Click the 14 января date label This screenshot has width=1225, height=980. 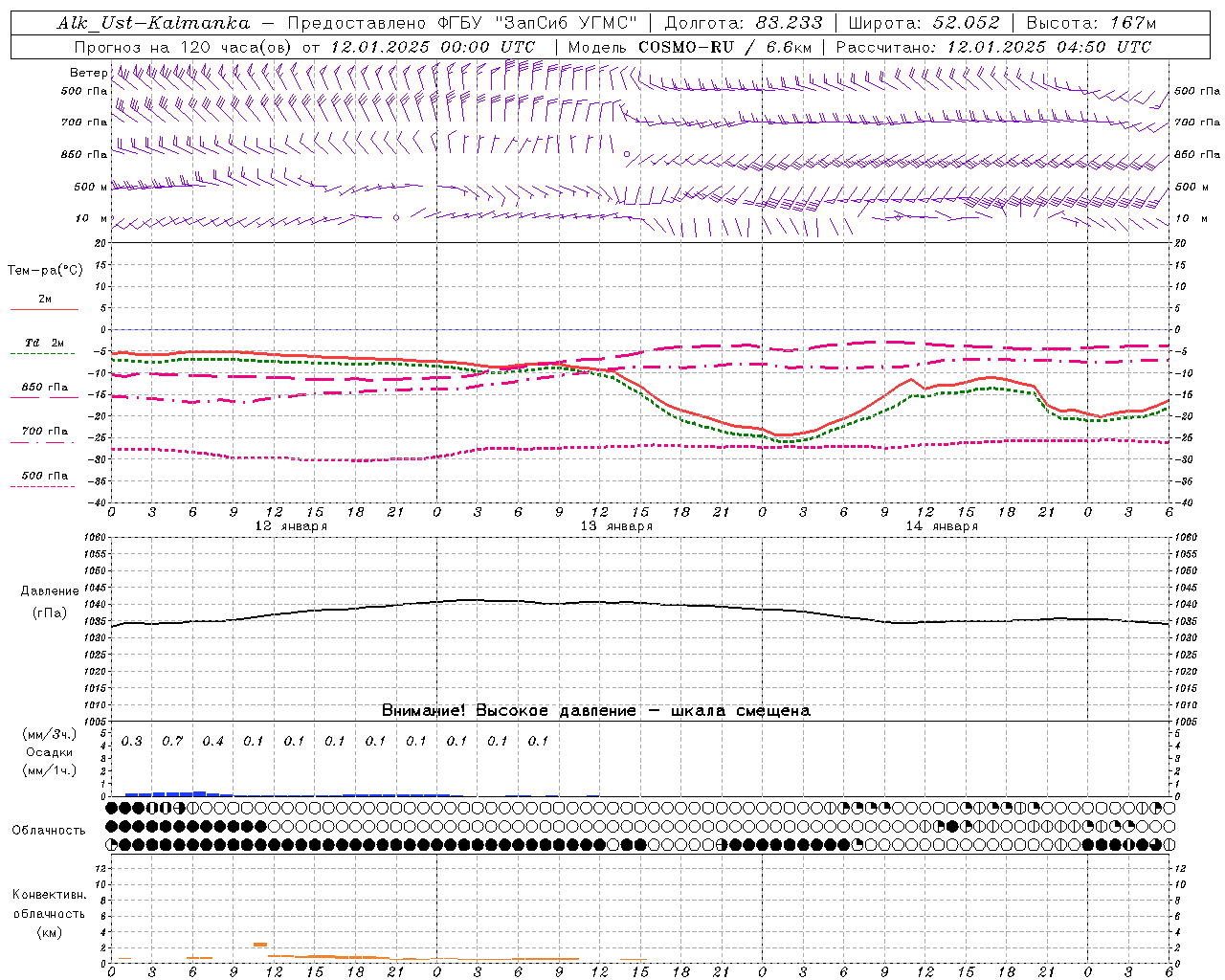(x=942, y=526)
